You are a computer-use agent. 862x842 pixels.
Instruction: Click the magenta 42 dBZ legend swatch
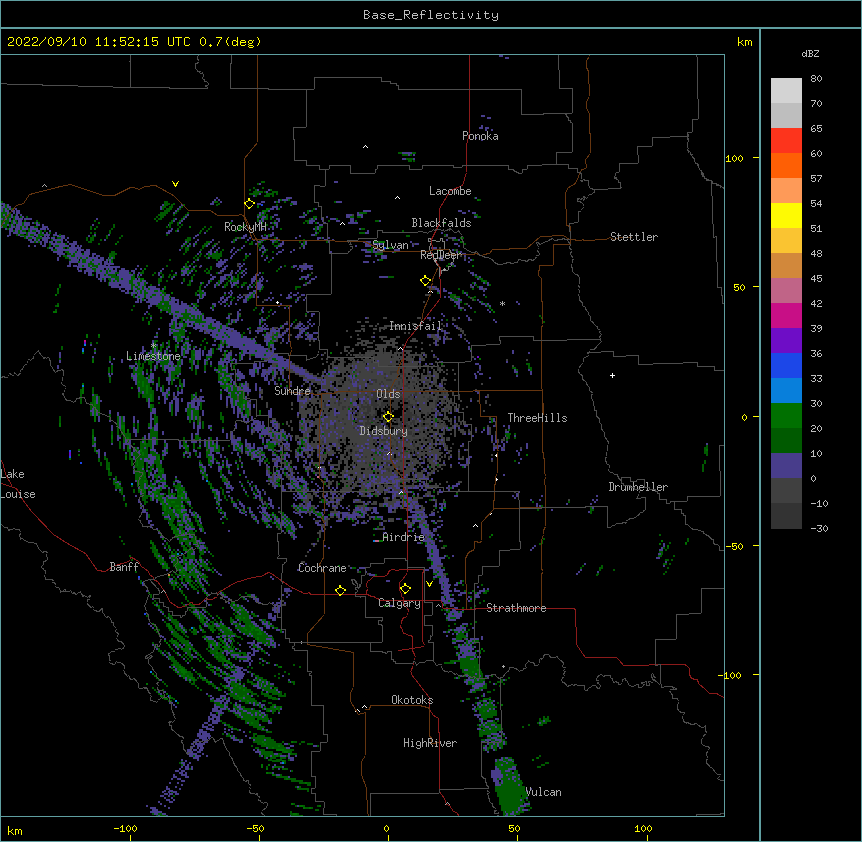(x=786, y=315)
